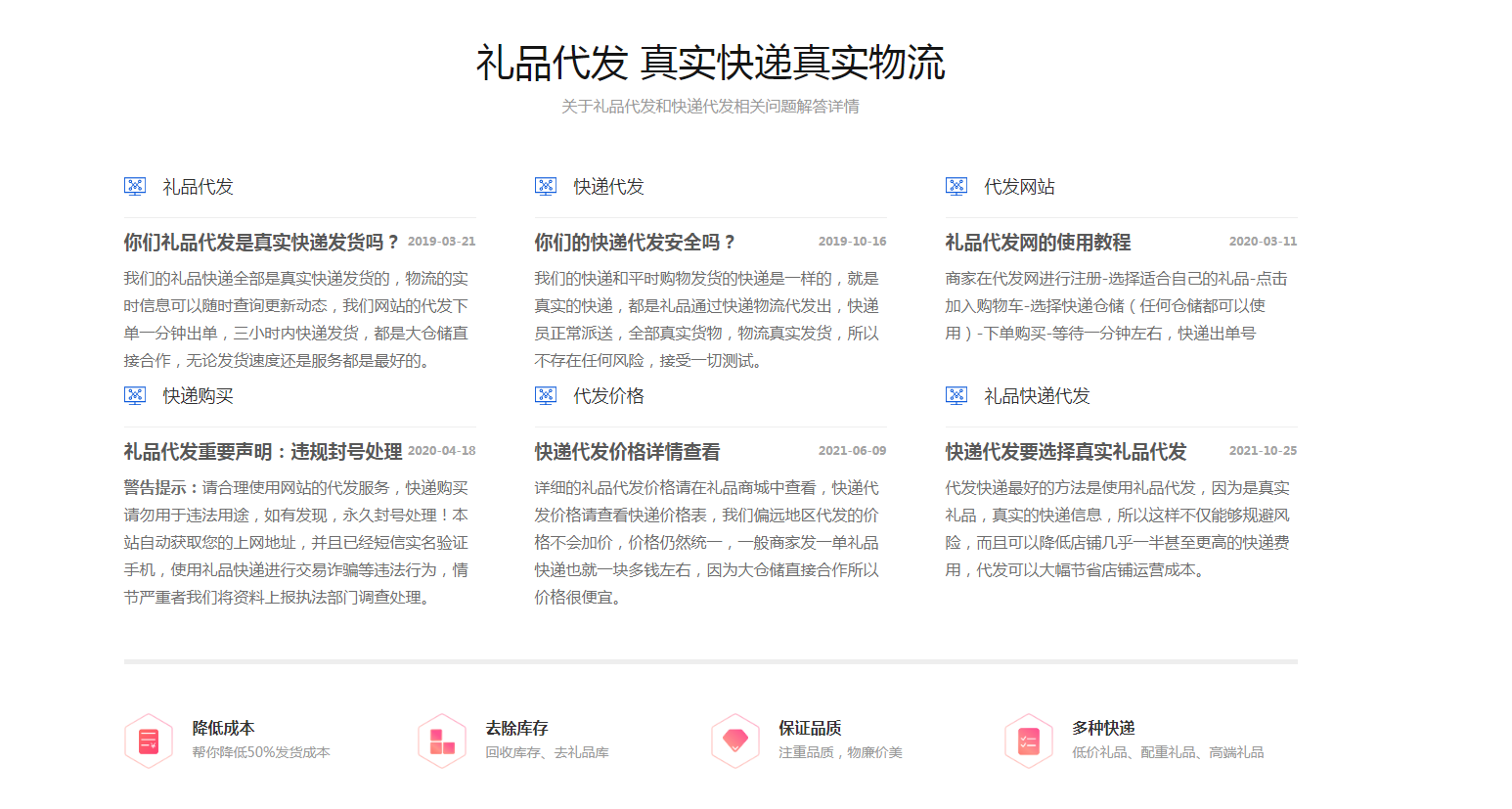Image resolution: width=1512 pixels, height=809 pixels.
Task: Click the 代发价格 section icon
Action: (545, 395)
